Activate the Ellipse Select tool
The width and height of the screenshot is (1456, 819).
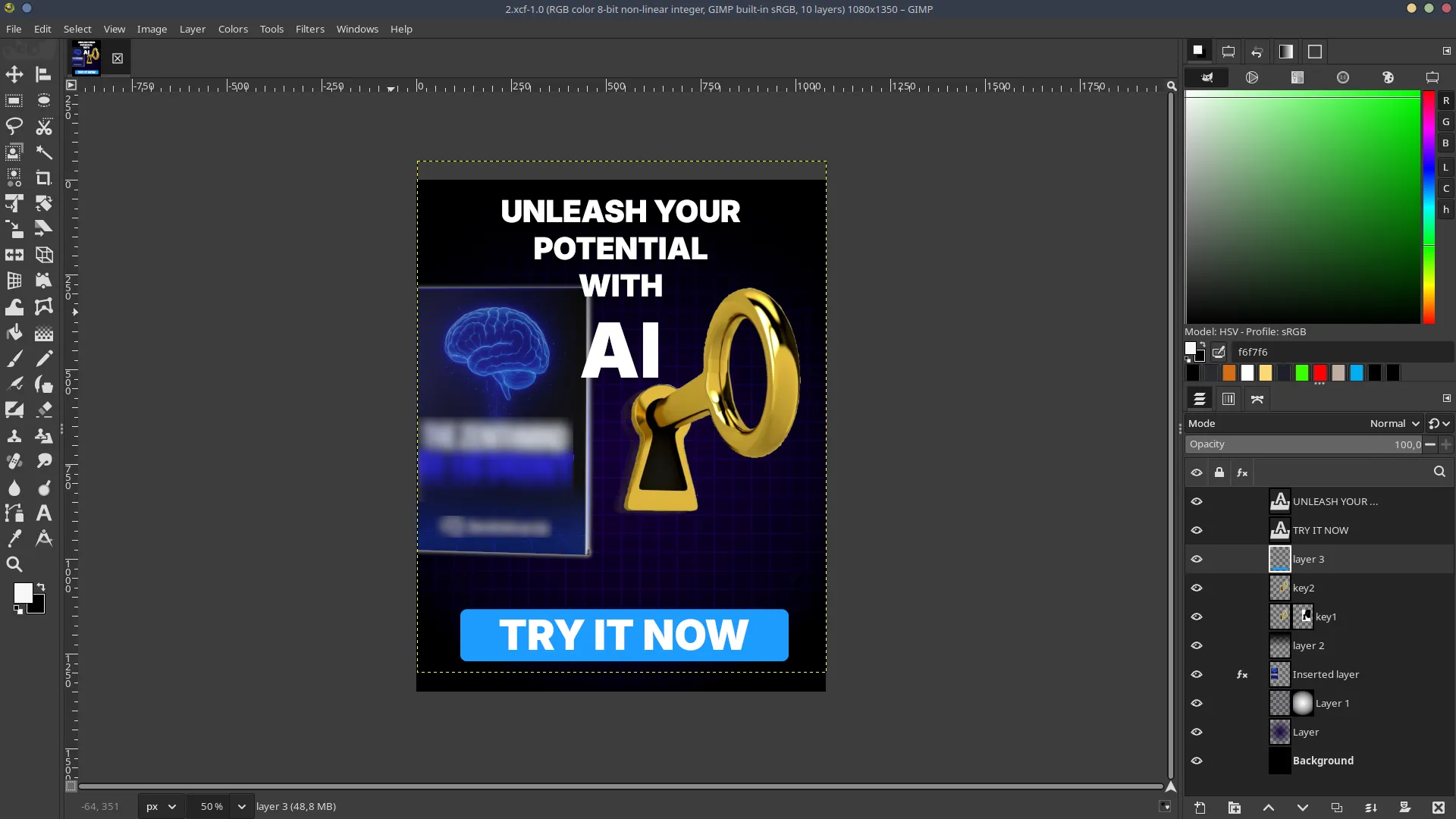pyautogui.click(x=43, y=100)
